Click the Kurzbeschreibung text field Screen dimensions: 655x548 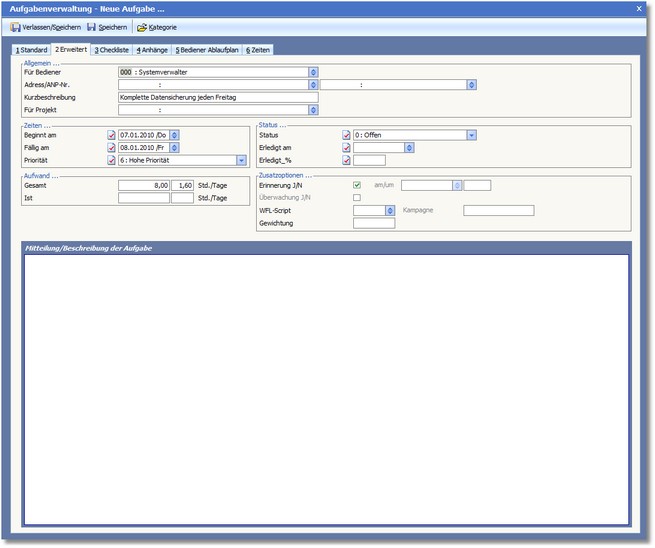pyautogui.click(x=217, y=98)
